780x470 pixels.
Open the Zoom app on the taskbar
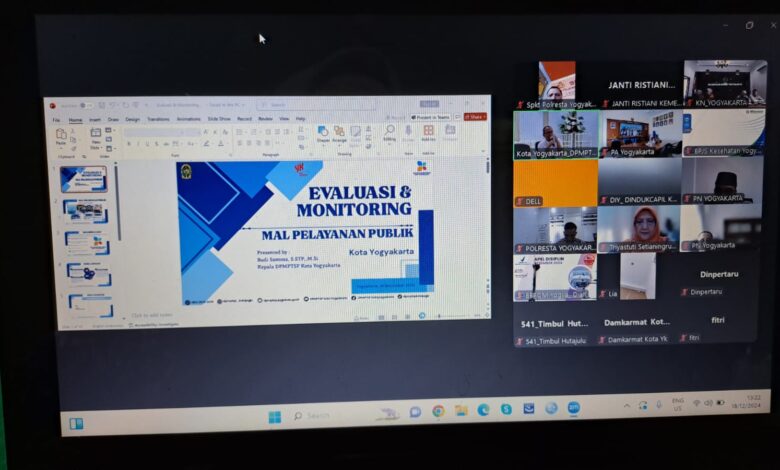(x=574, y=408)
